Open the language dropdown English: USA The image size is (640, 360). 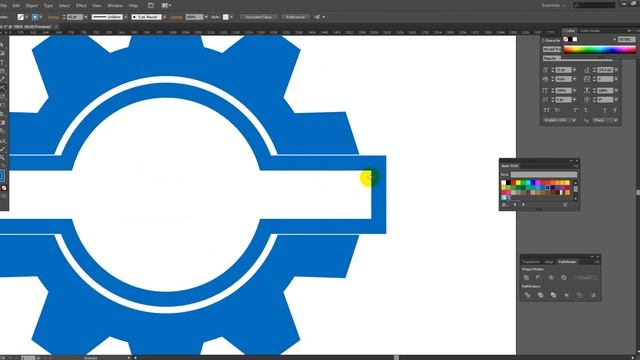point(560,120)
